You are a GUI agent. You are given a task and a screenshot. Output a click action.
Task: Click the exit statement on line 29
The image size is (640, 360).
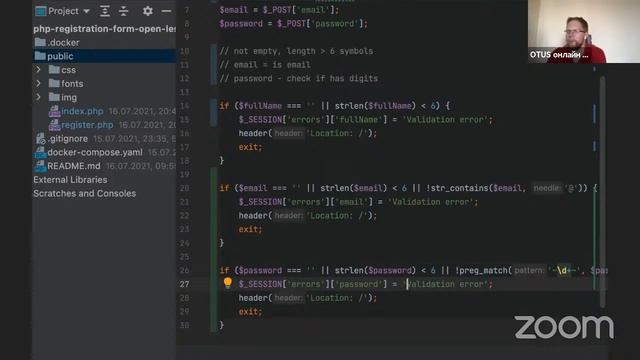[x=250, y=312]
